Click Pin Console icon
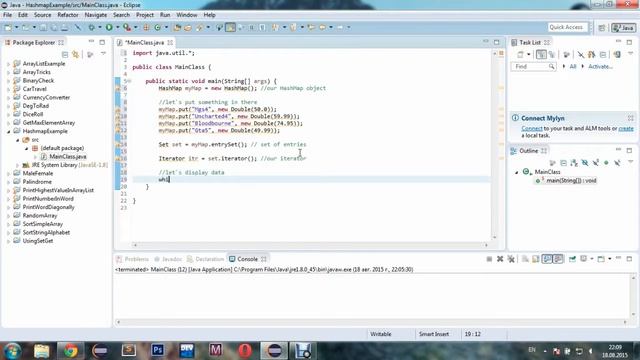 pyautogui.click(x=572, y=259)
